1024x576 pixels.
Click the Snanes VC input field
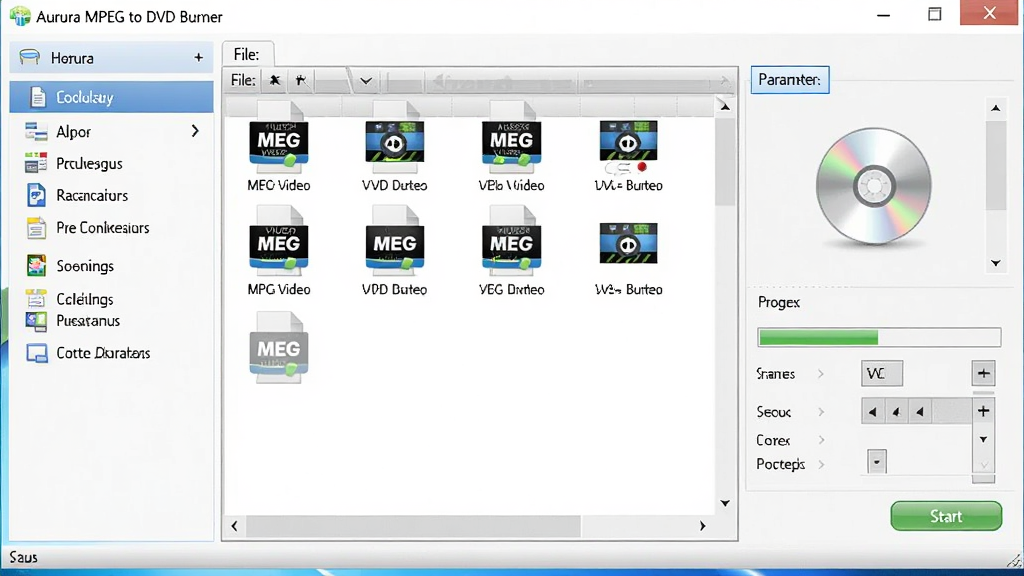click(x=882, y=374)
